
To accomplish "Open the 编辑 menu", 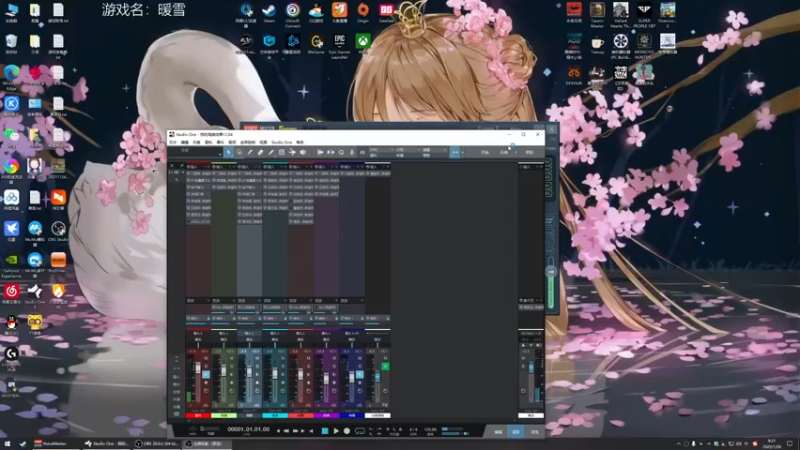I will pyautogui.click(x=185, y=142).
